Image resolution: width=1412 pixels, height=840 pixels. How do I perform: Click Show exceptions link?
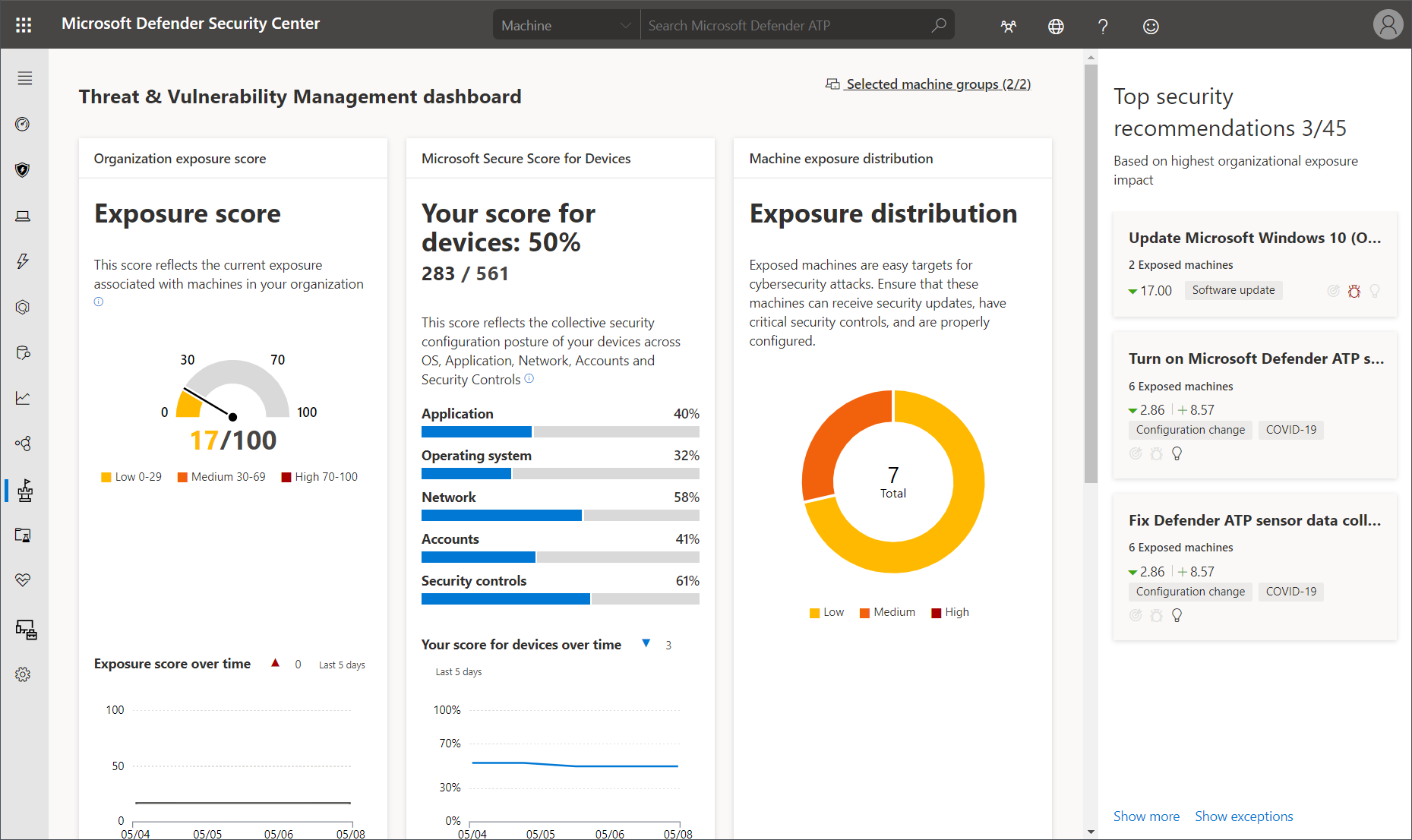(1243, 816)
